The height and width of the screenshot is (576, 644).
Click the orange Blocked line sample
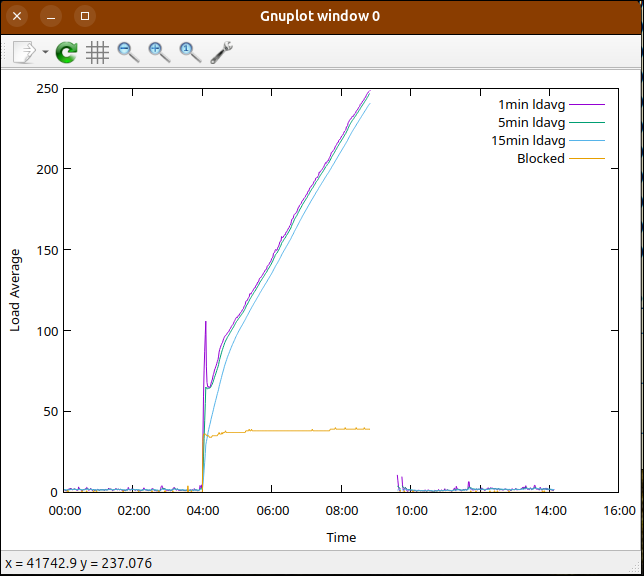pos(587,159)
